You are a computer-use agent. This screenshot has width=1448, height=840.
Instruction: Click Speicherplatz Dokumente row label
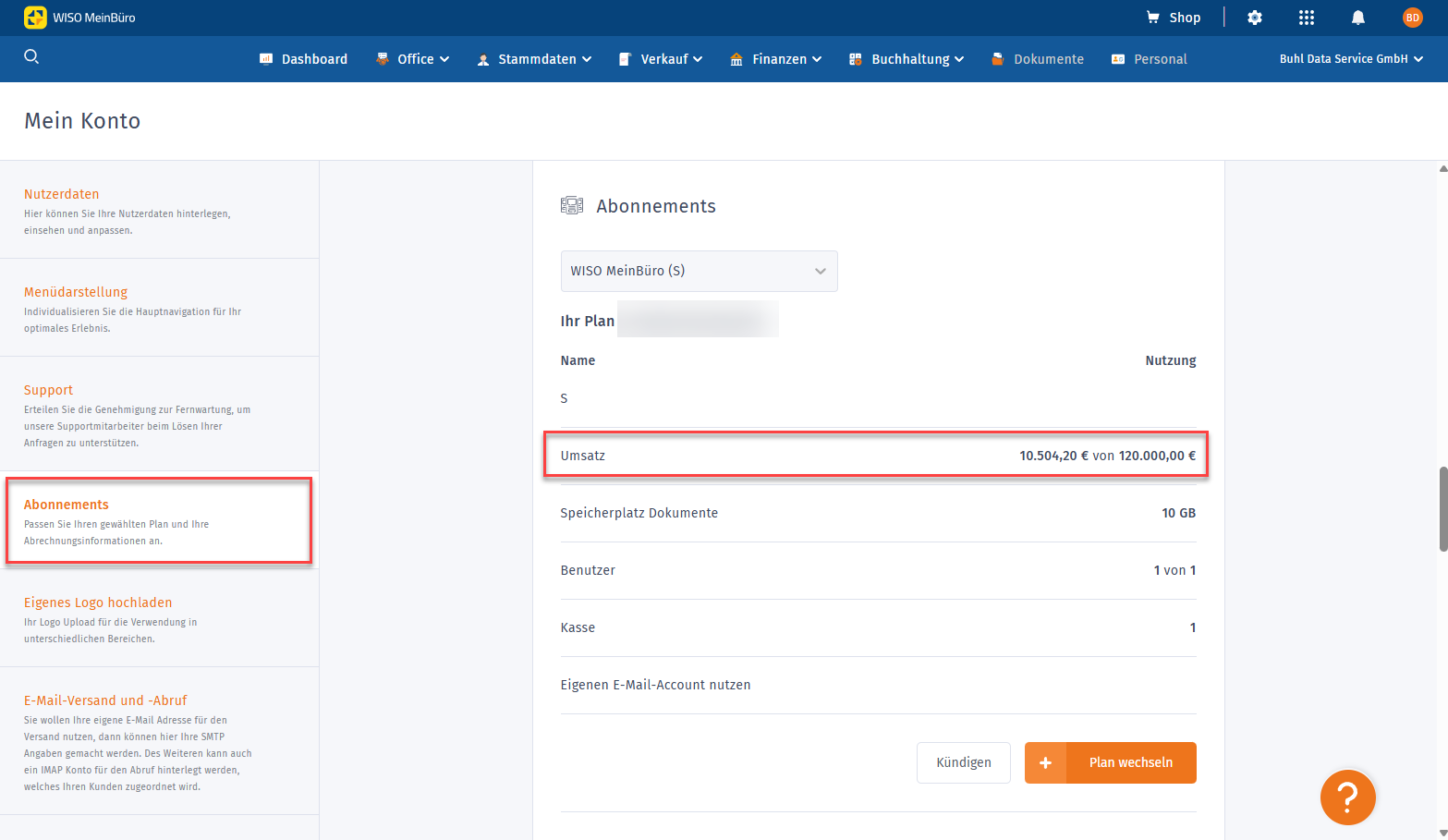click(639, 513)
